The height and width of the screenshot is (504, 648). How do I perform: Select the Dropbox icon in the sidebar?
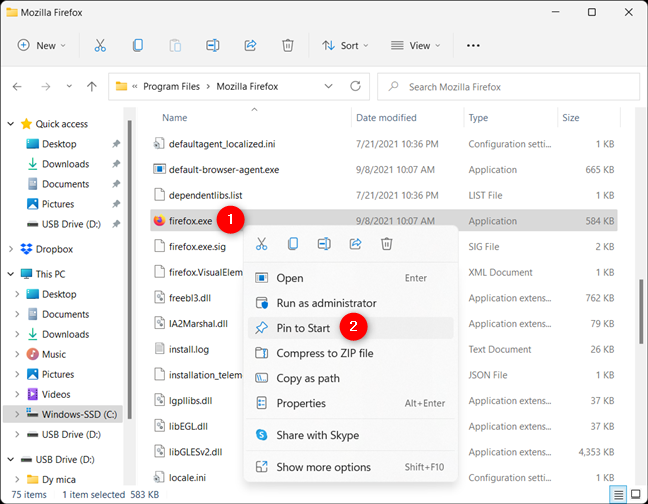click(26, 249)
